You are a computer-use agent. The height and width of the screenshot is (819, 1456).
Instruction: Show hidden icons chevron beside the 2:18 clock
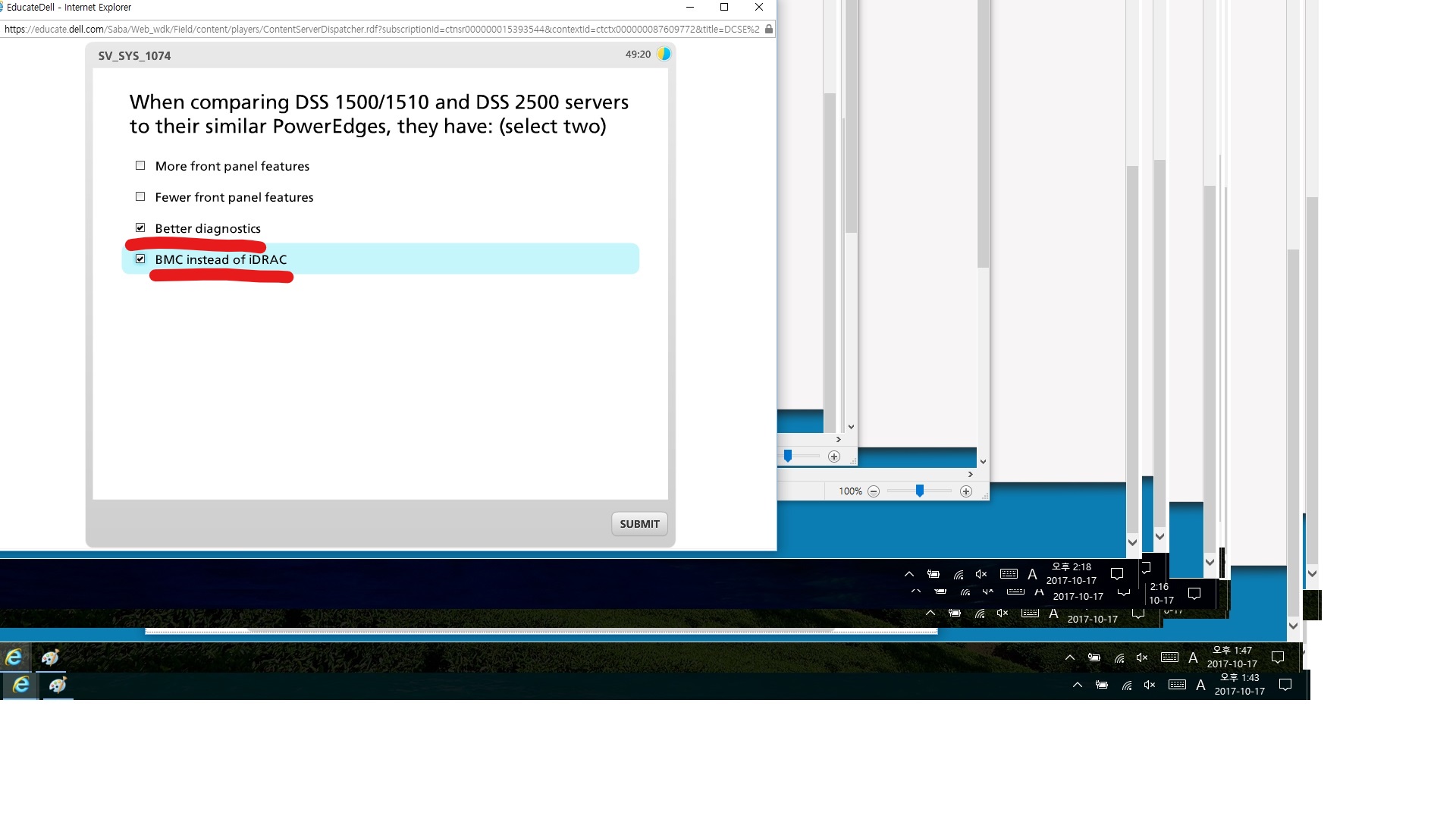[x=908, y=574]
